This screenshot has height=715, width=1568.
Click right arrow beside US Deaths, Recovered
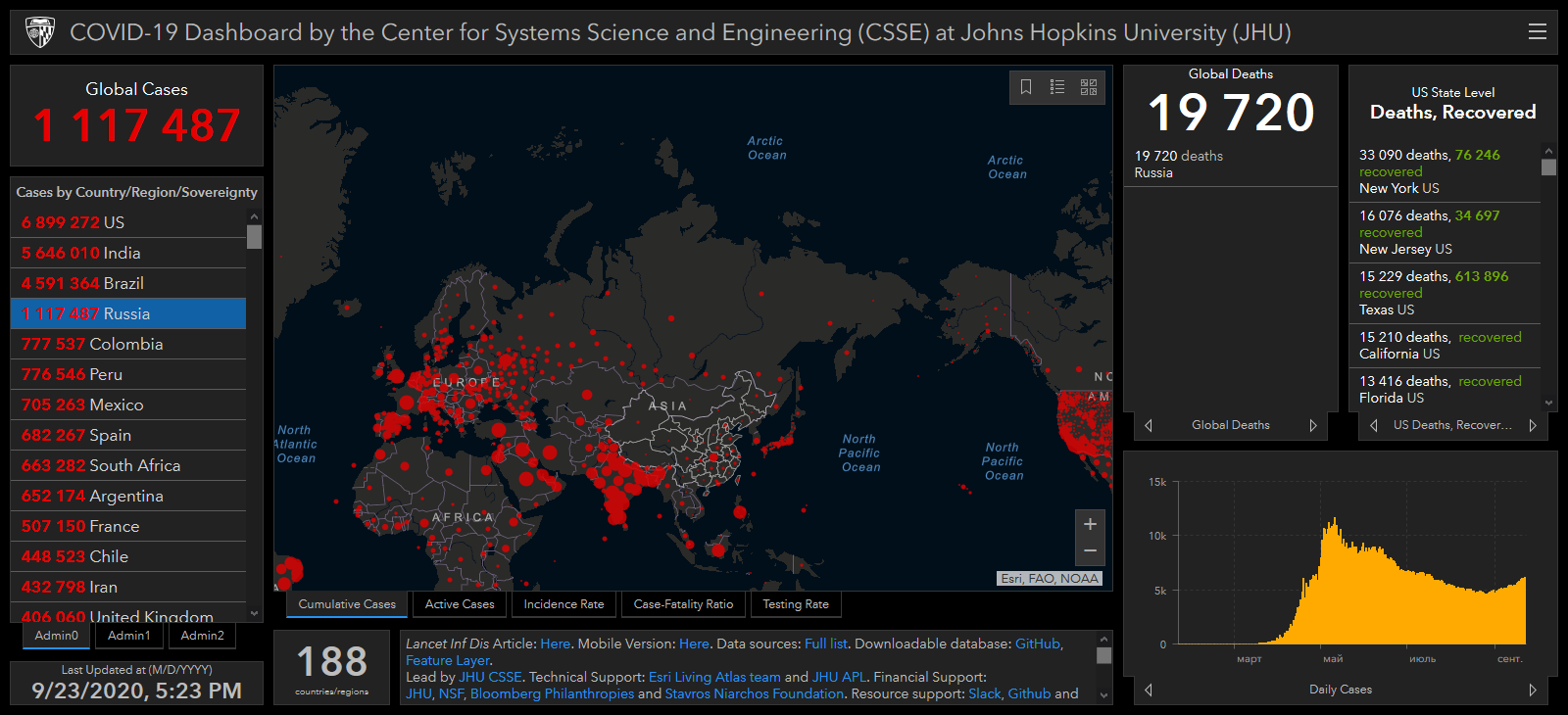(x=1533, y=425)
